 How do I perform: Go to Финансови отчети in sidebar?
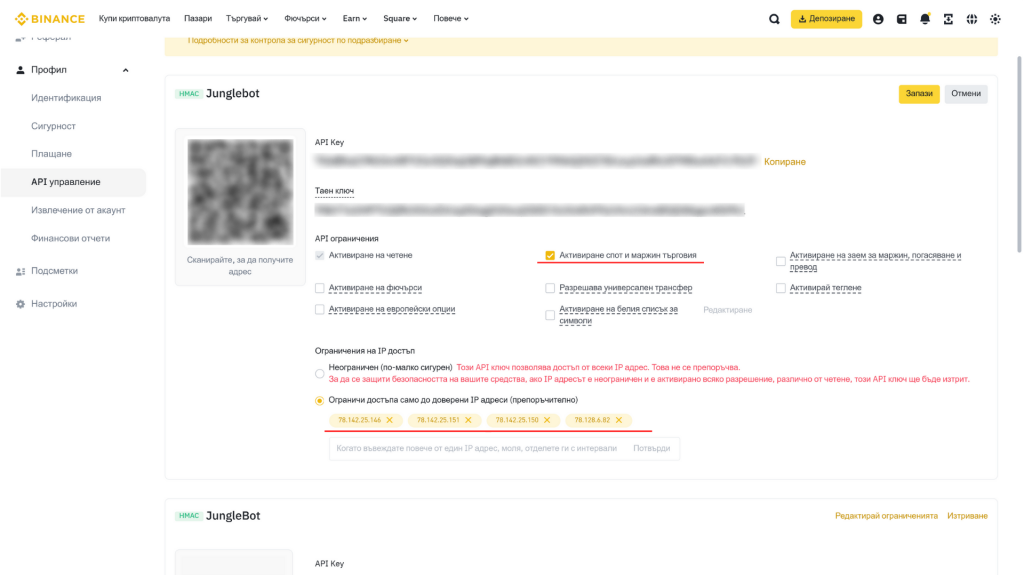(73, 238)
